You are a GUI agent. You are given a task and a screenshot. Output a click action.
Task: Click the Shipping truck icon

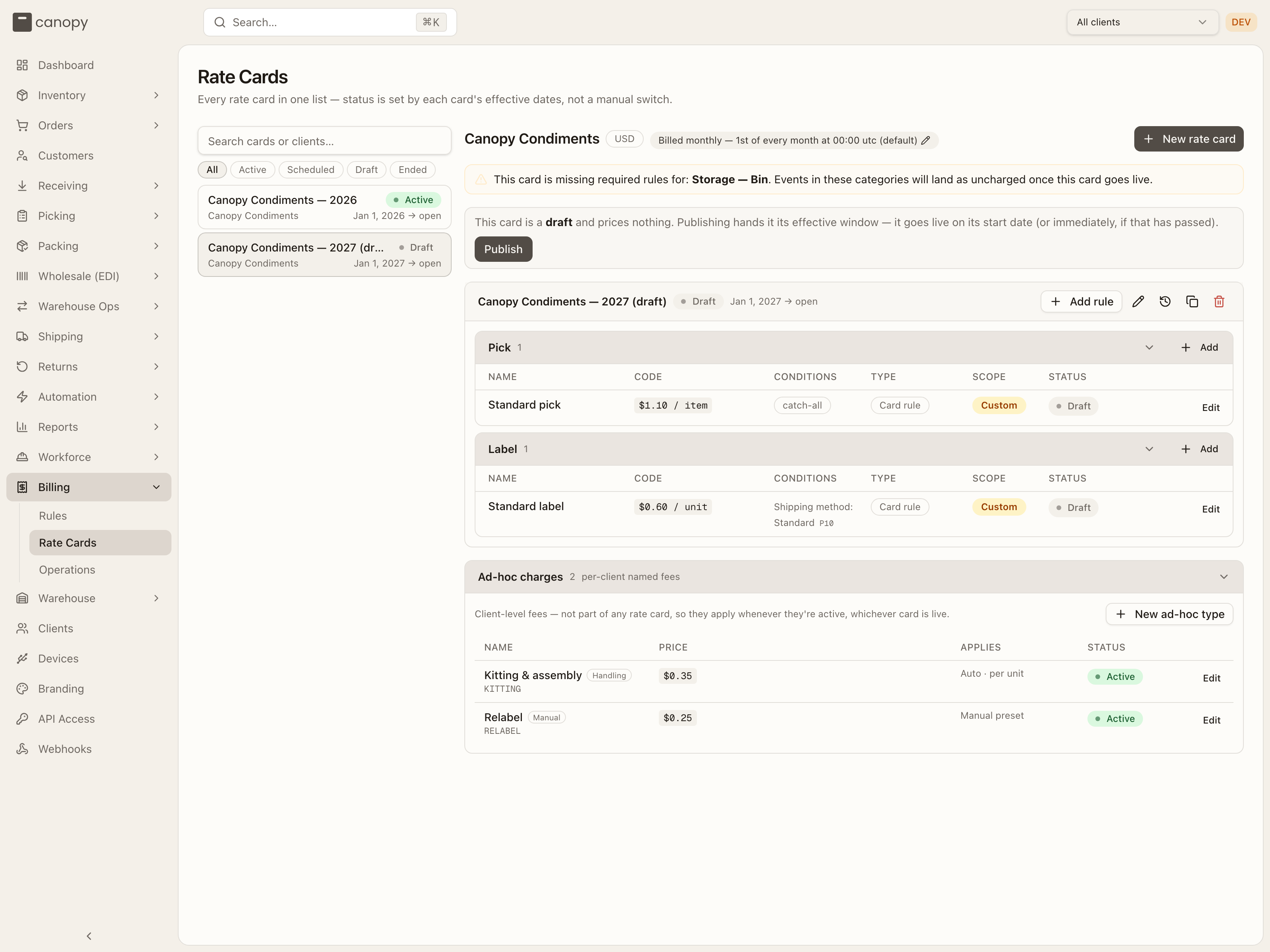(22, 336)
